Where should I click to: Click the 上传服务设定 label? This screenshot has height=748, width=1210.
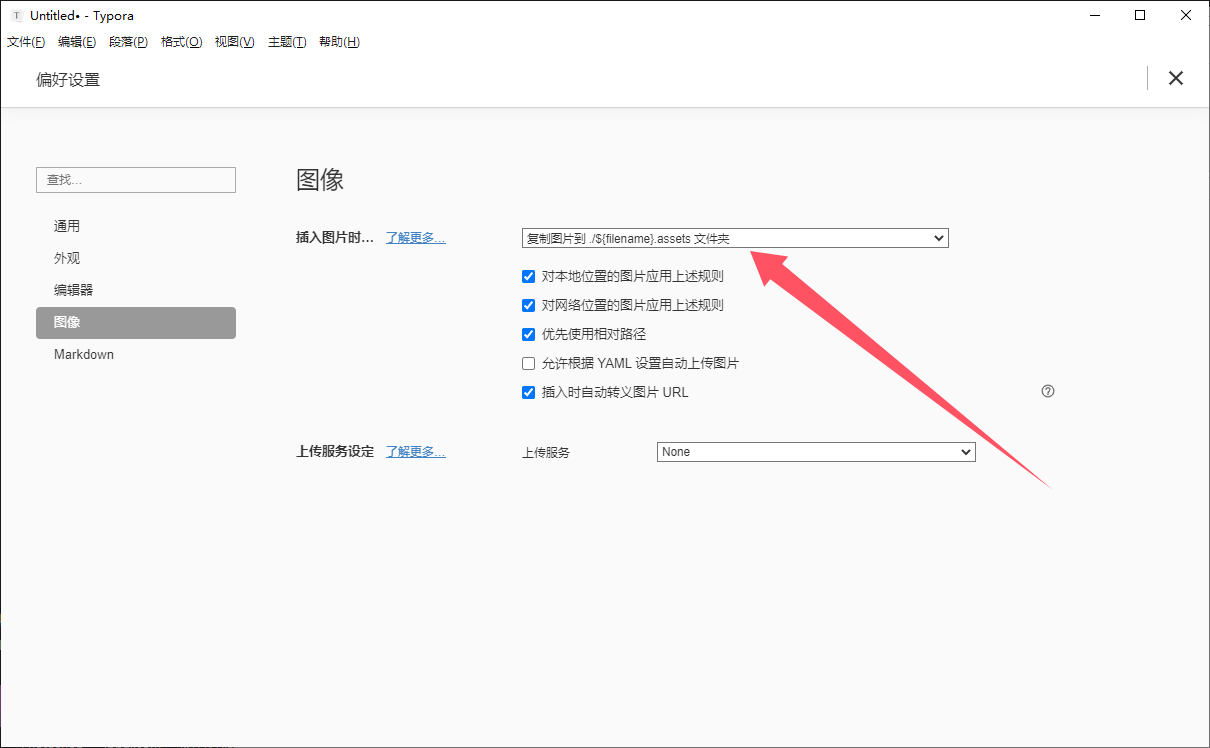[x=335, y=451]
